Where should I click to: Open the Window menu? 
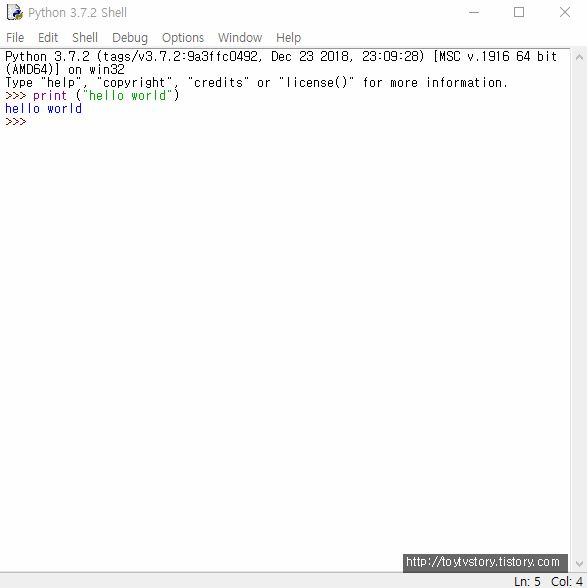coord(240,38)
